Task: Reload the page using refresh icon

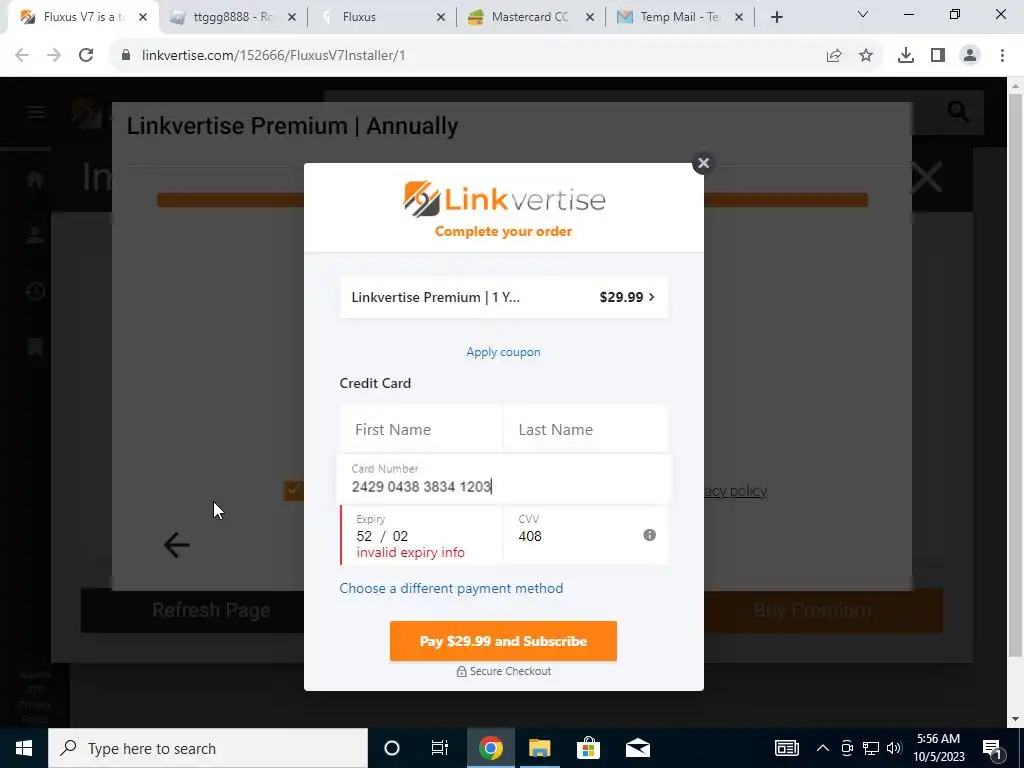Action: (x=86, y=56)
